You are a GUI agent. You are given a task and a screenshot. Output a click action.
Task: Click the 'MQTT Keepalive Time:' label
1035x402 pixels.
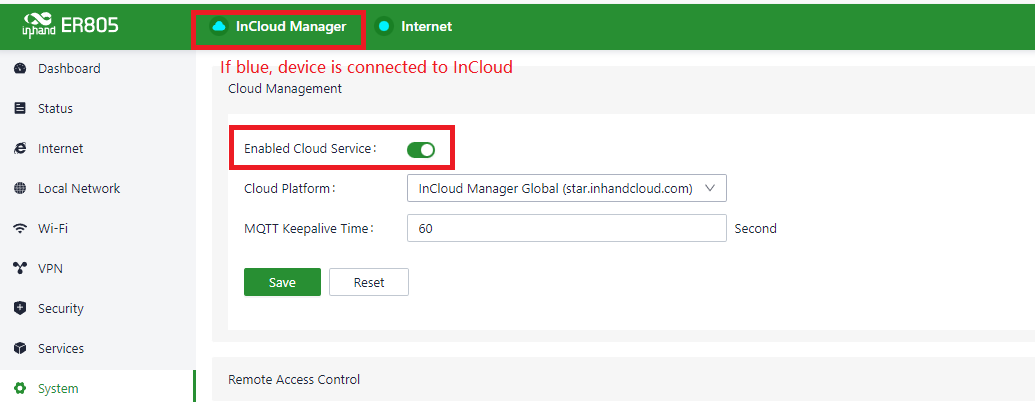(309, 229)
